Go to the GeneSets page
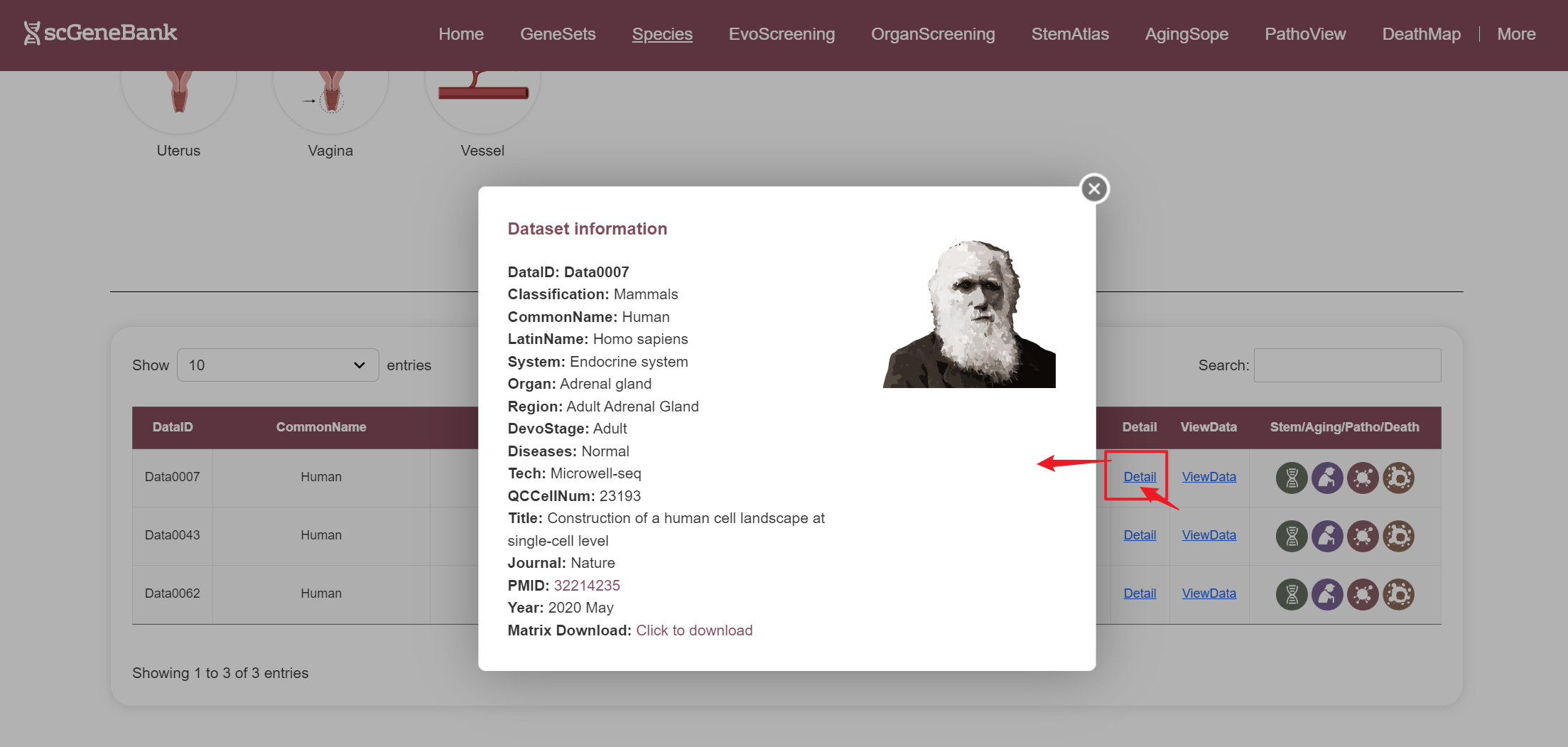 coord(558,34)
